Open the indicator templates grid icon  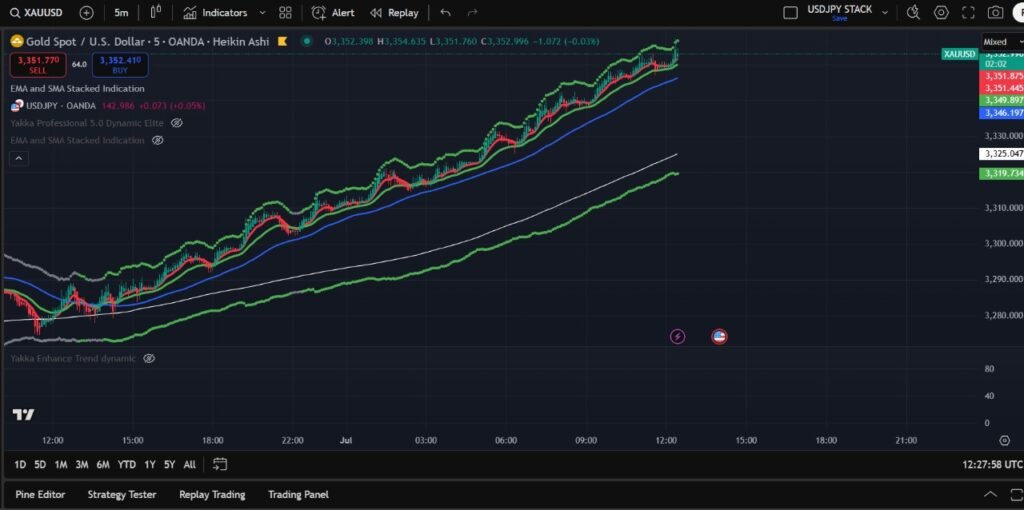pos(286,13)
